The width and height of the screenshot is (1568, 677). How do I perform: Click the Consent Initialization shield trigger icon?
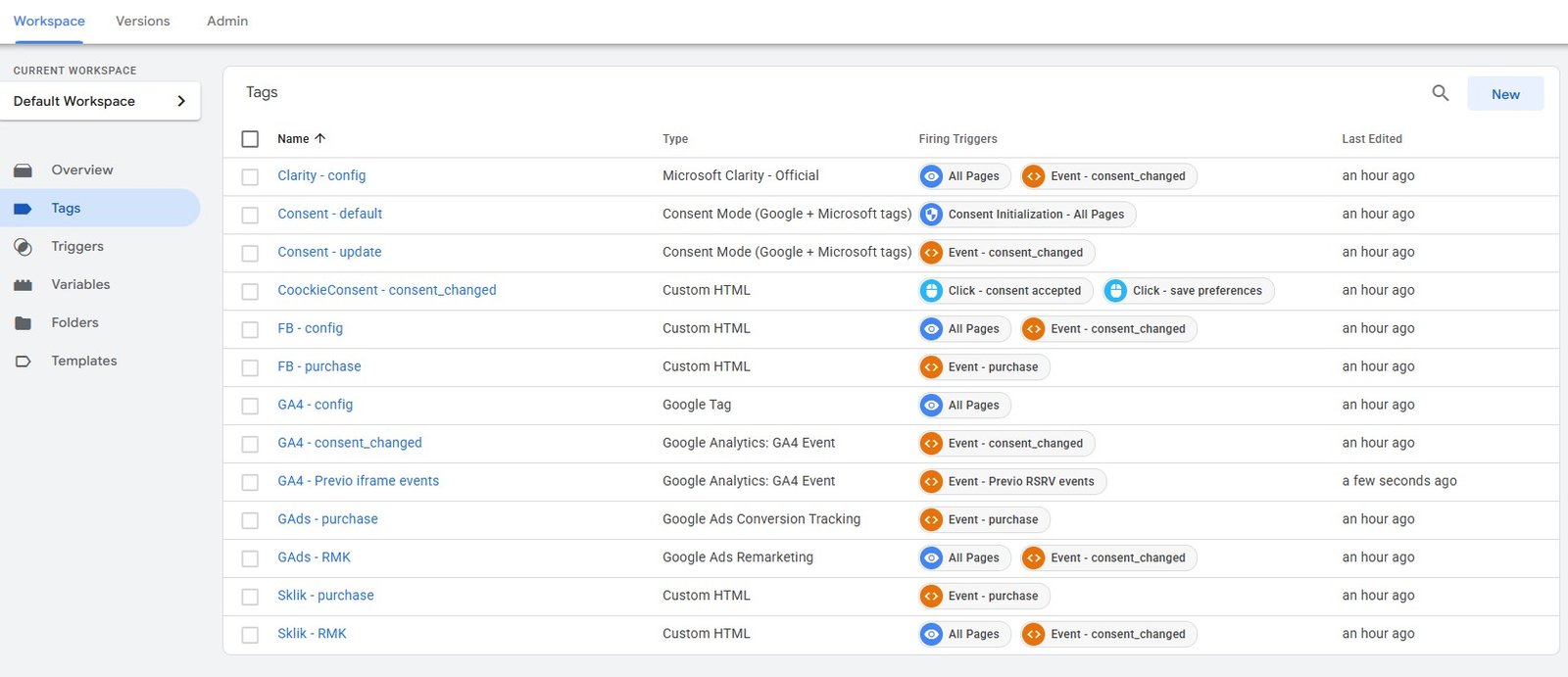point(932,215)
